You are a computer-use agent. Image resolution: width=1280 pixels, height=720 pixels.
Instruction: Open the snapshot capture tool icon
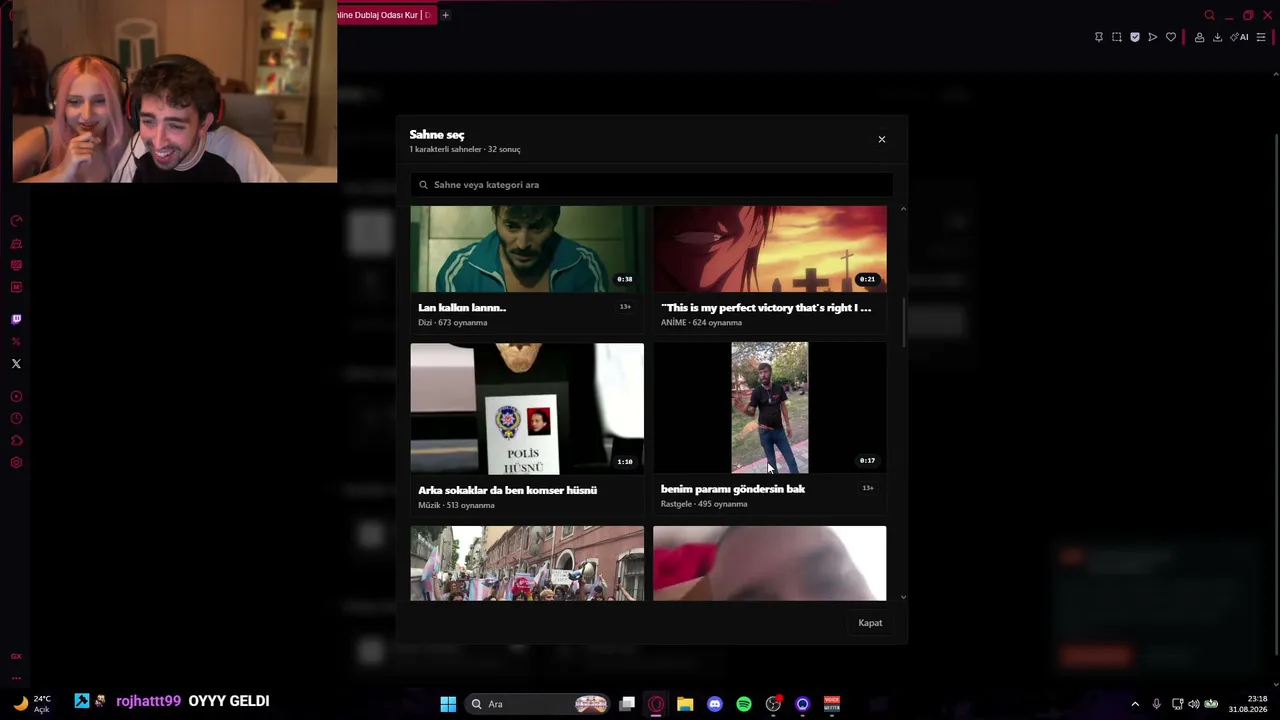coord(1116,37)
